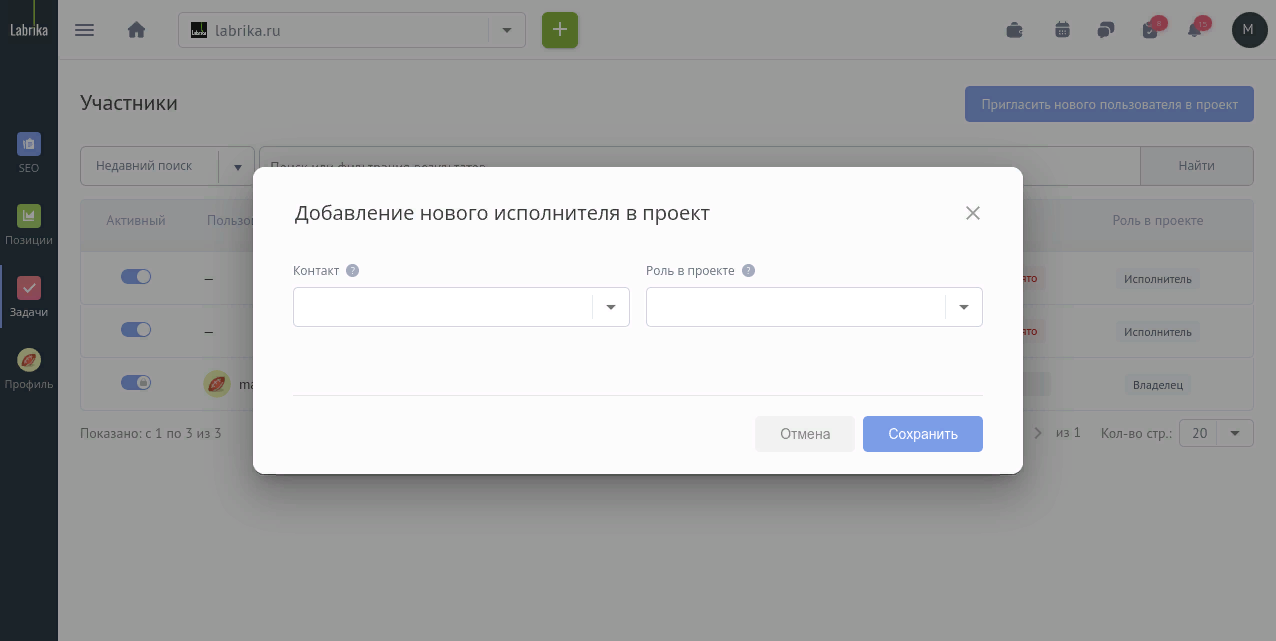The width and height of the screenshot is (1276, 641).
Task: Toggle active switch in second participant row
Action: 136,330
